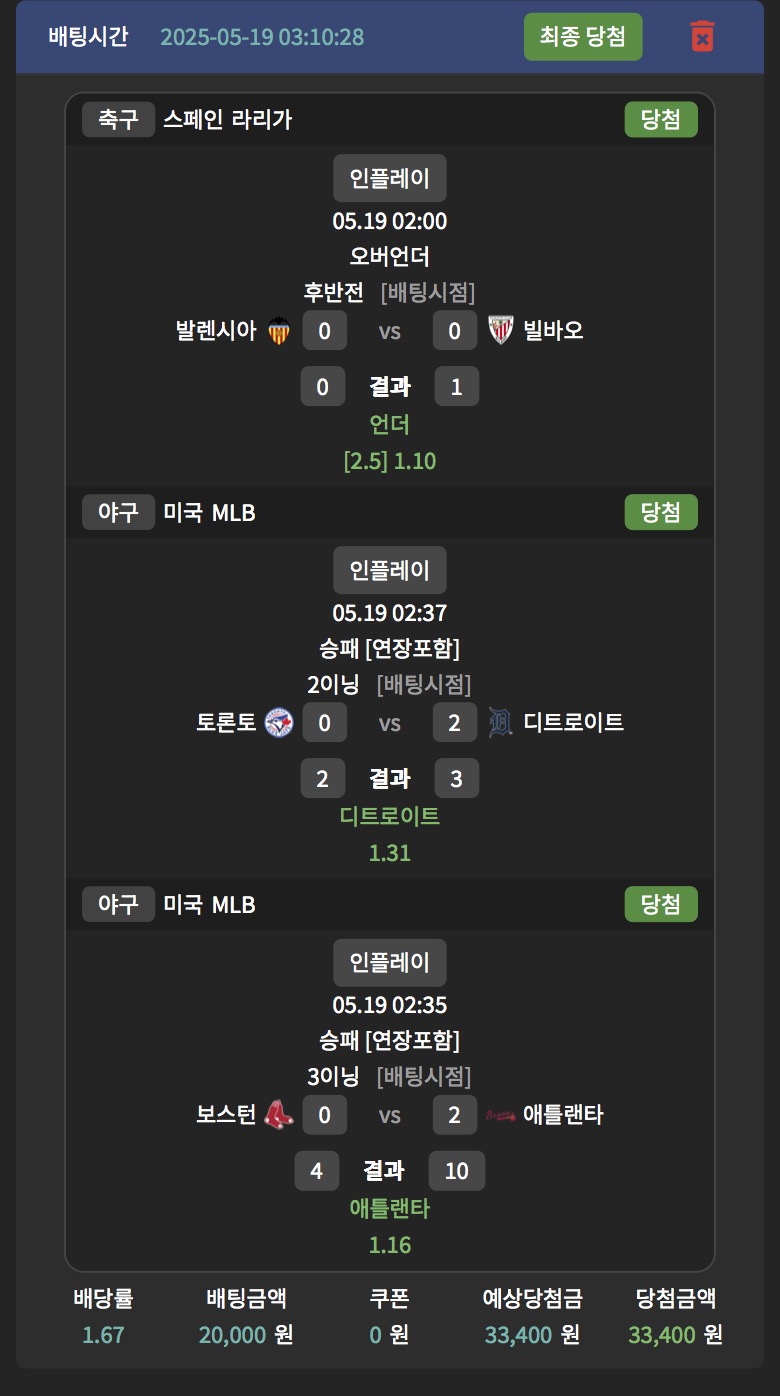Click the Detroit Tigers logo
The width and height of the screenshot is (780, 1396).
(500, 723)
